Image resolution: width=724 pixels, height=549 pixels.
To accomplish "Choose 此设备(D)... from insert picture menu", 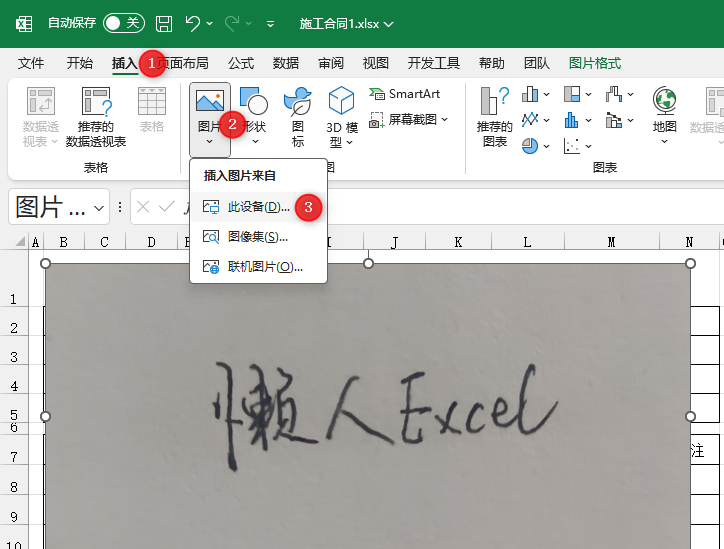I will (x=259, y=207).
